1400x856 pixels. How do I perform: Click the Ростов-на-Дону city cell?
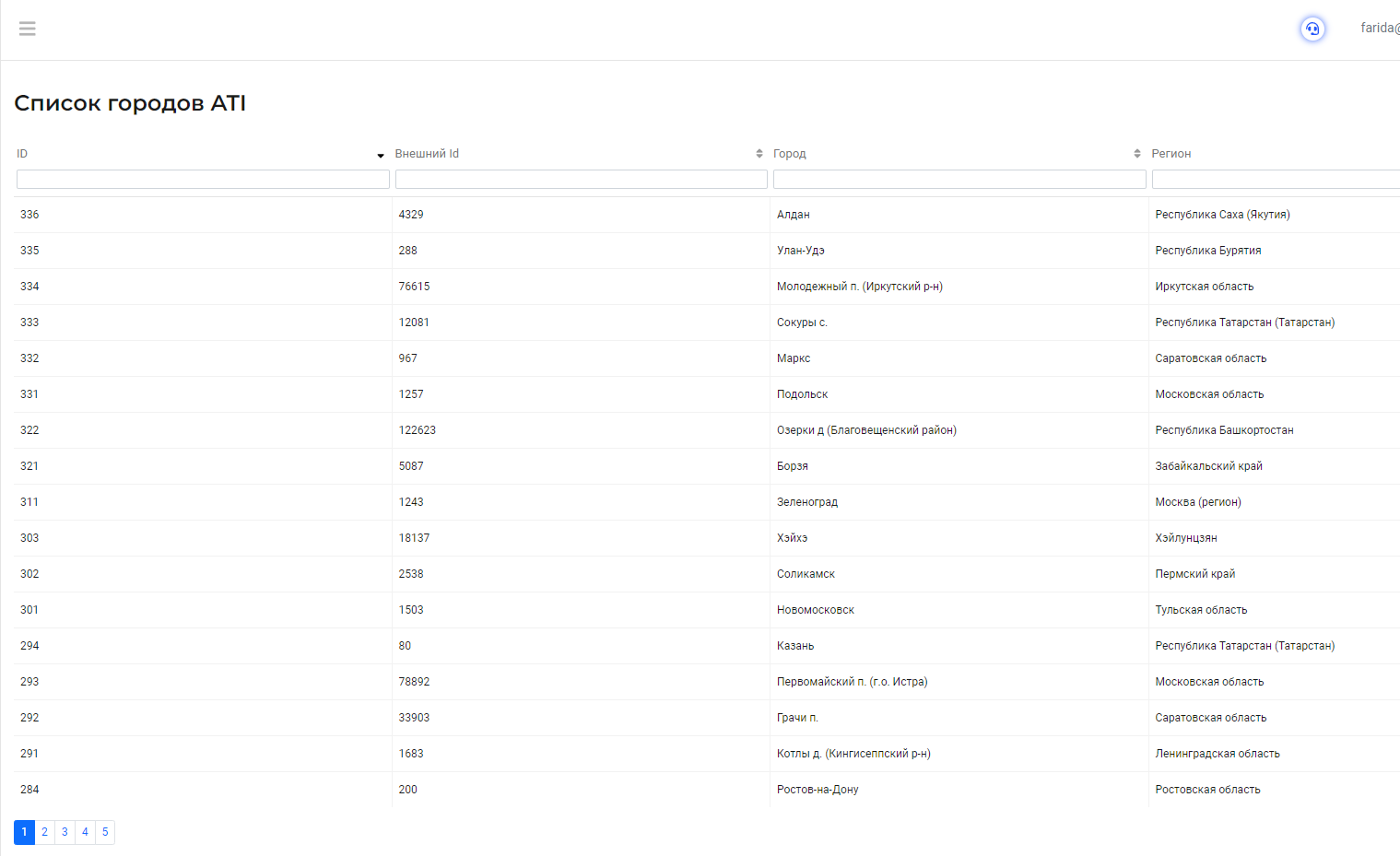pyautogui.click(x=818, y=790)
